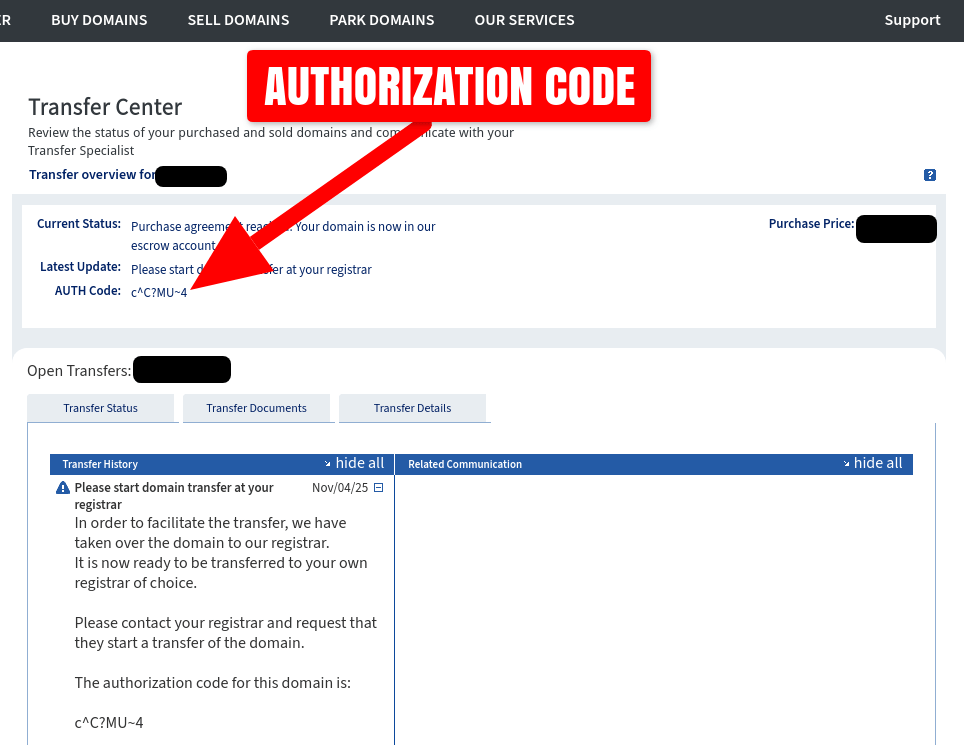Image resolution: width=964 pixels, height=745 pixels.
Task: Click the redacted Purchase Price box
Action: [896, 229]
